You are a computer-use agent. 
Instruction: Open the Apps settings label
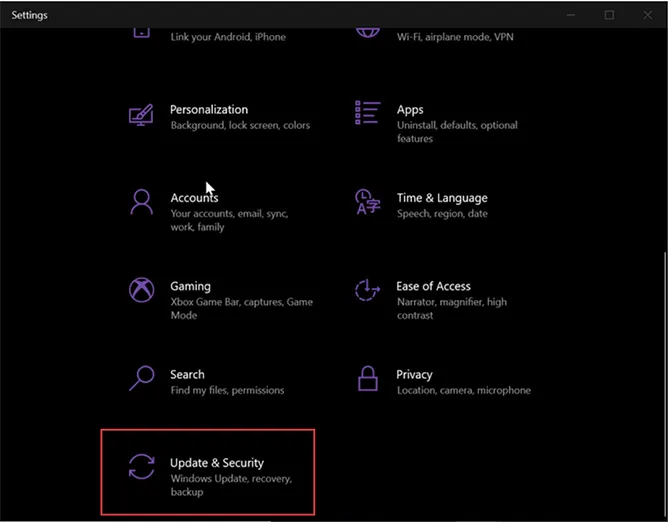coord(410,110)
